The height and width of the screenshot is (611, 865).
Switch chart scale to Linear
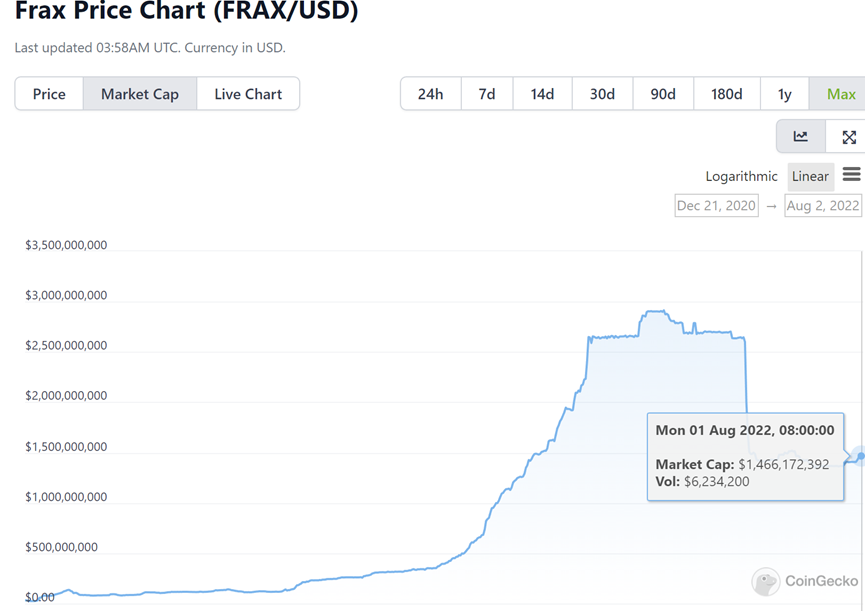pyautogui.click(x=810, y=176)
